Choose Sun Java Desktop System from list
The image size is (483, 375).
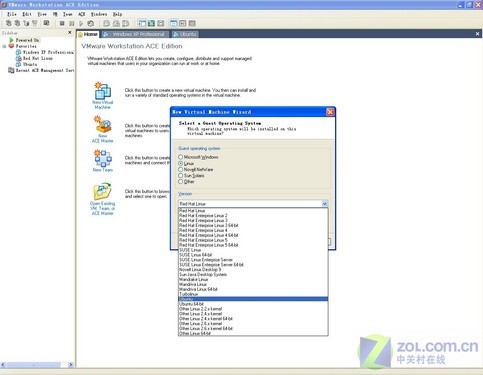pyautogui.click(x=253, y=274)
